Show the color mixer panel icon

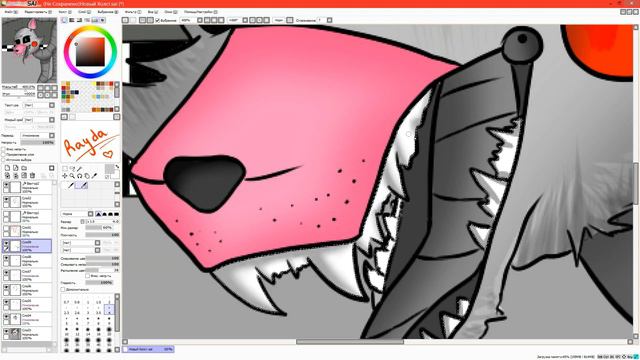pos(87,20)
